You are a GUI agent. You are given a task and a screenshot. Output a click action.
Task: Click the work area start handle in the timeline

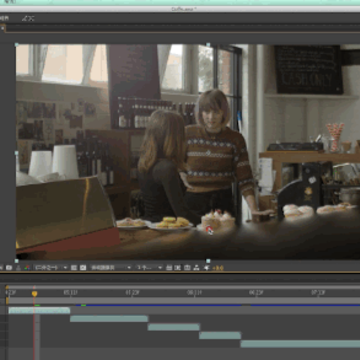[x=7, y=301]
